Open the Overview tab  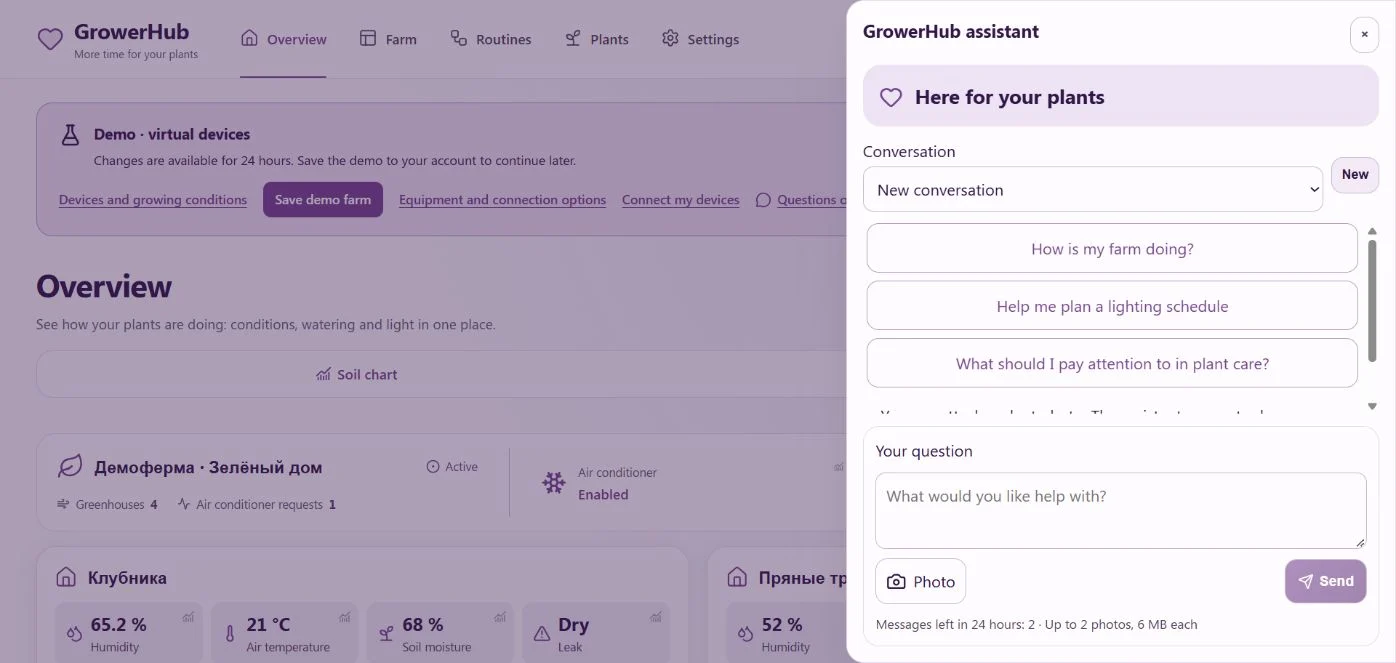point(284,39)
